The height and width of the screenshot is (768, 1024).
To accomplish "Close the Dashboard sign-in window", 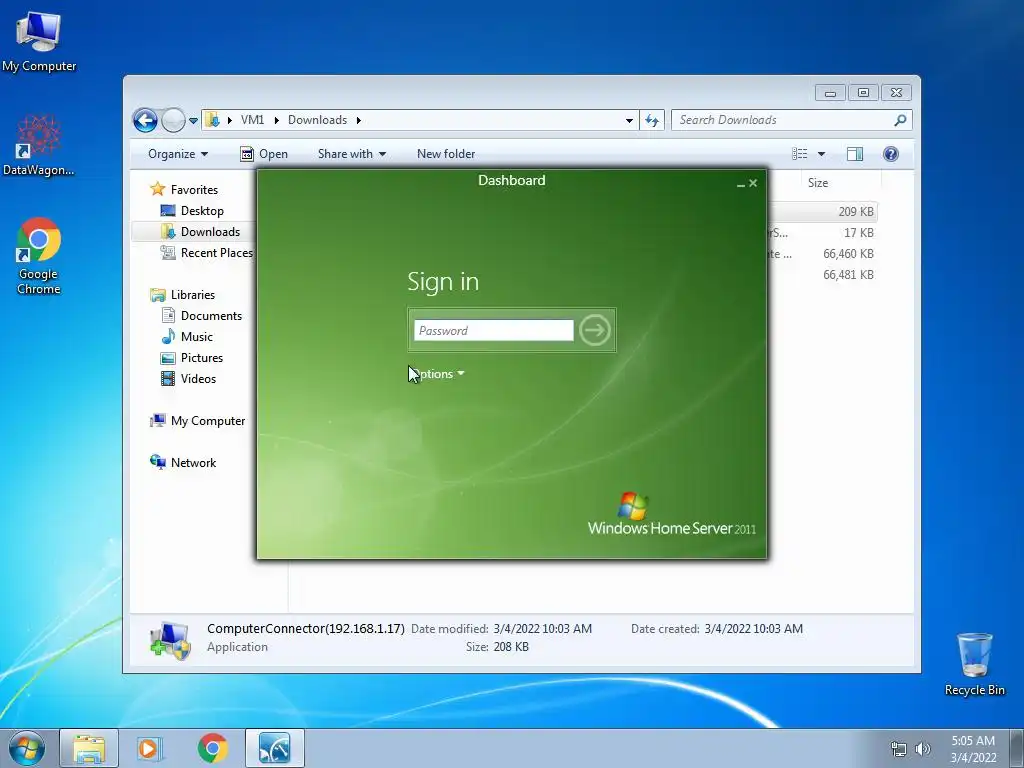I will (753, 183).
